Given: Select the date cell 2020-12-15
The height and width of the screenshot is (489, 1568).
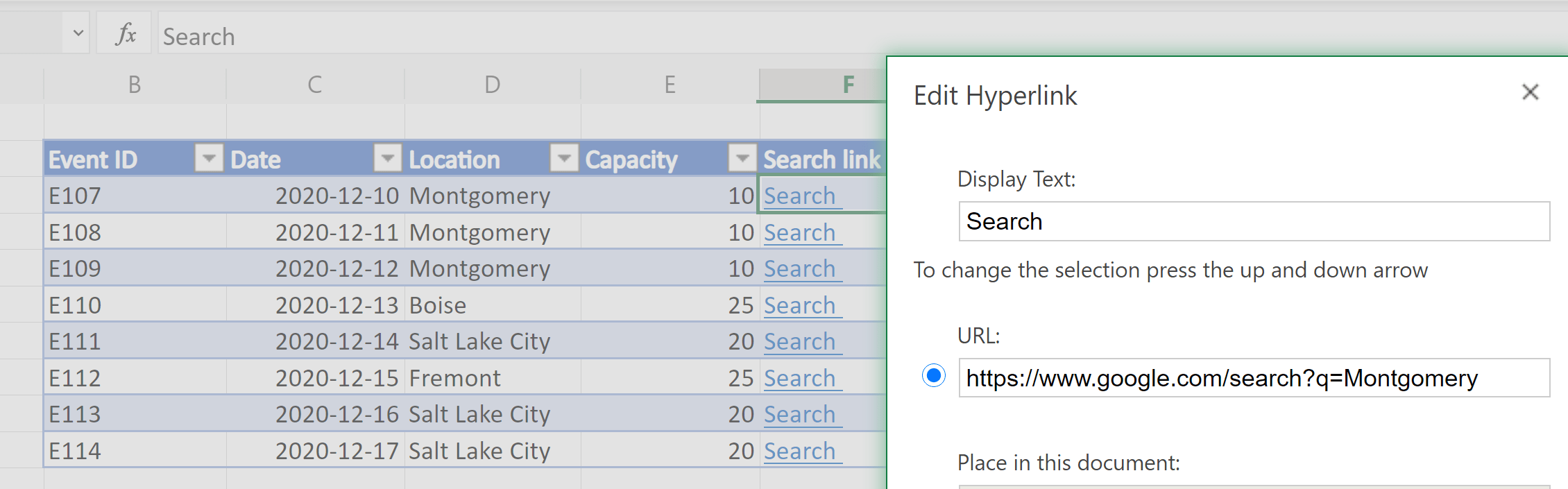Looking at the screenshot, I should (x=315, y=378).
